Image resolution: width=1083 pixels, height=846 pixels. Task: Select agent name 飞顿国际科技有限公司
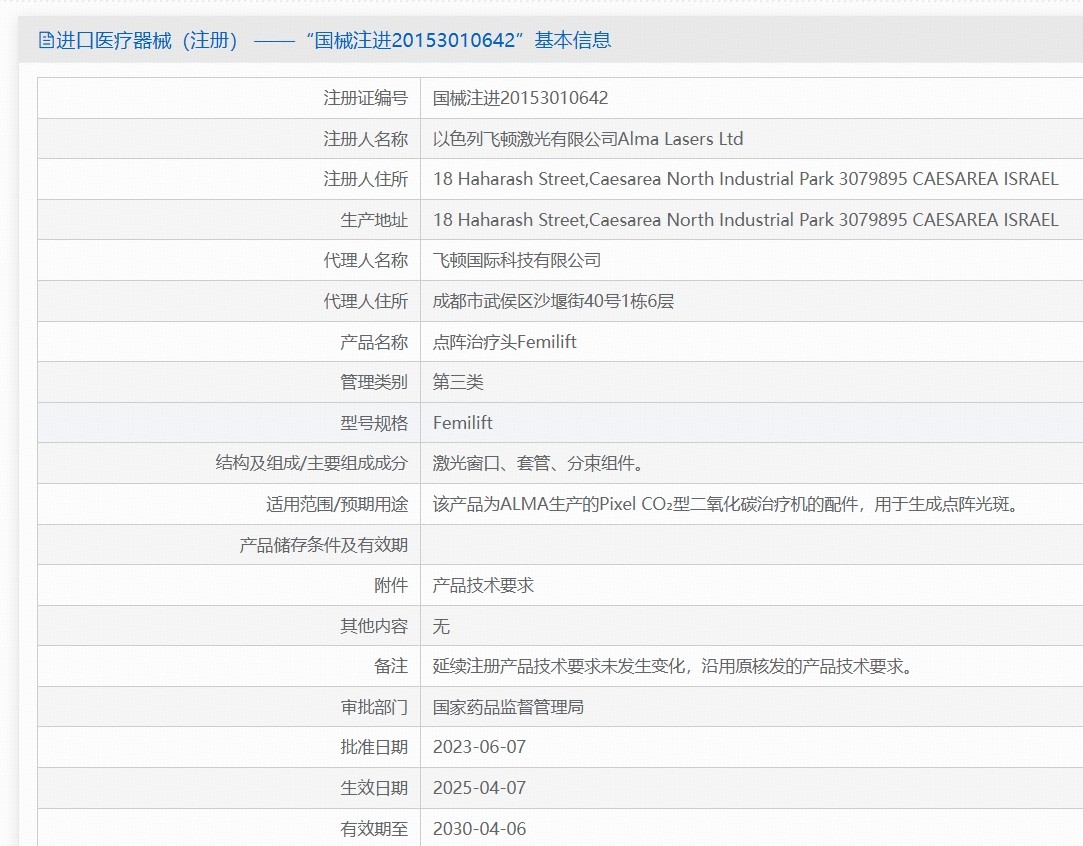pyautogui.click(x=516, y=260)
